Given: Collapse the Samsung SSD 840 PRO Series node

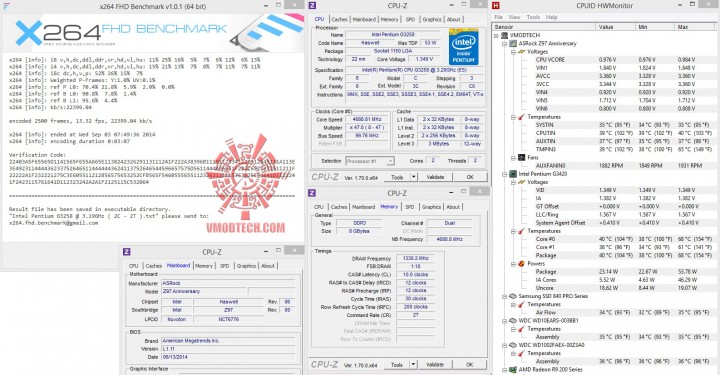Looking at the screenshot, I should (505, 296).
